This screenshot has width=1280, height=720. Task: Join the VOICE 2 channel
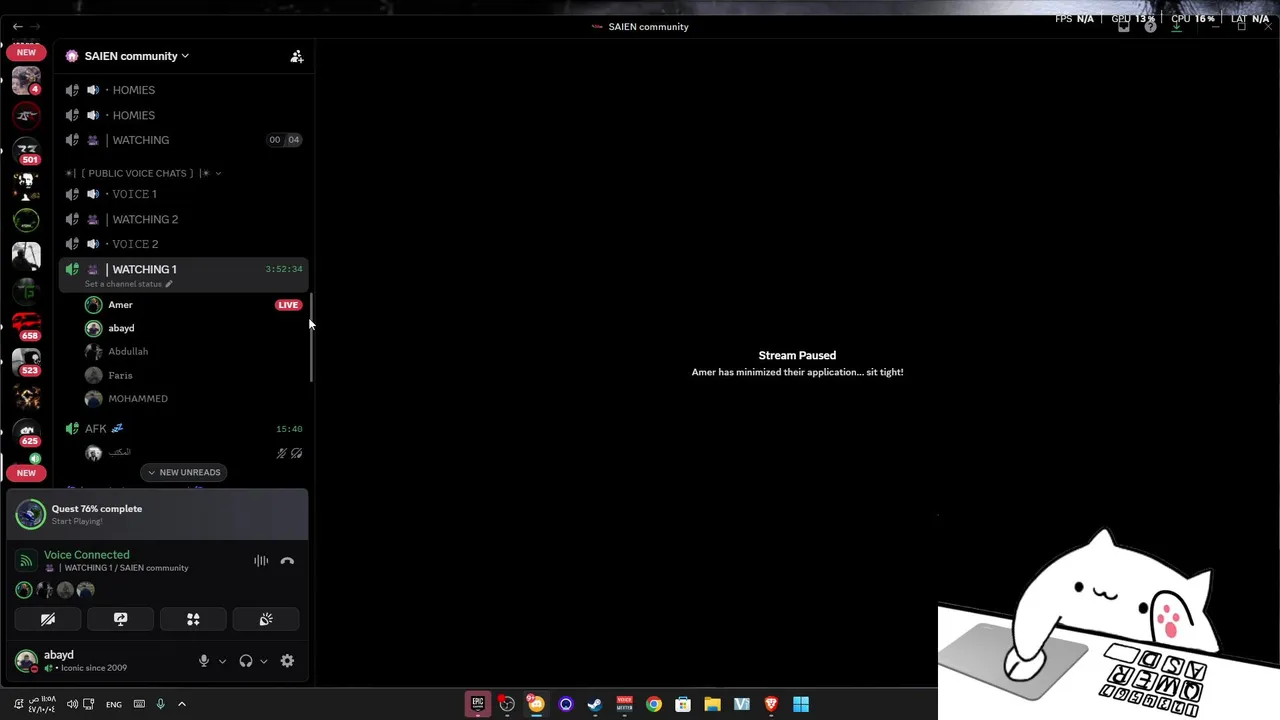[x=183, y=244]
